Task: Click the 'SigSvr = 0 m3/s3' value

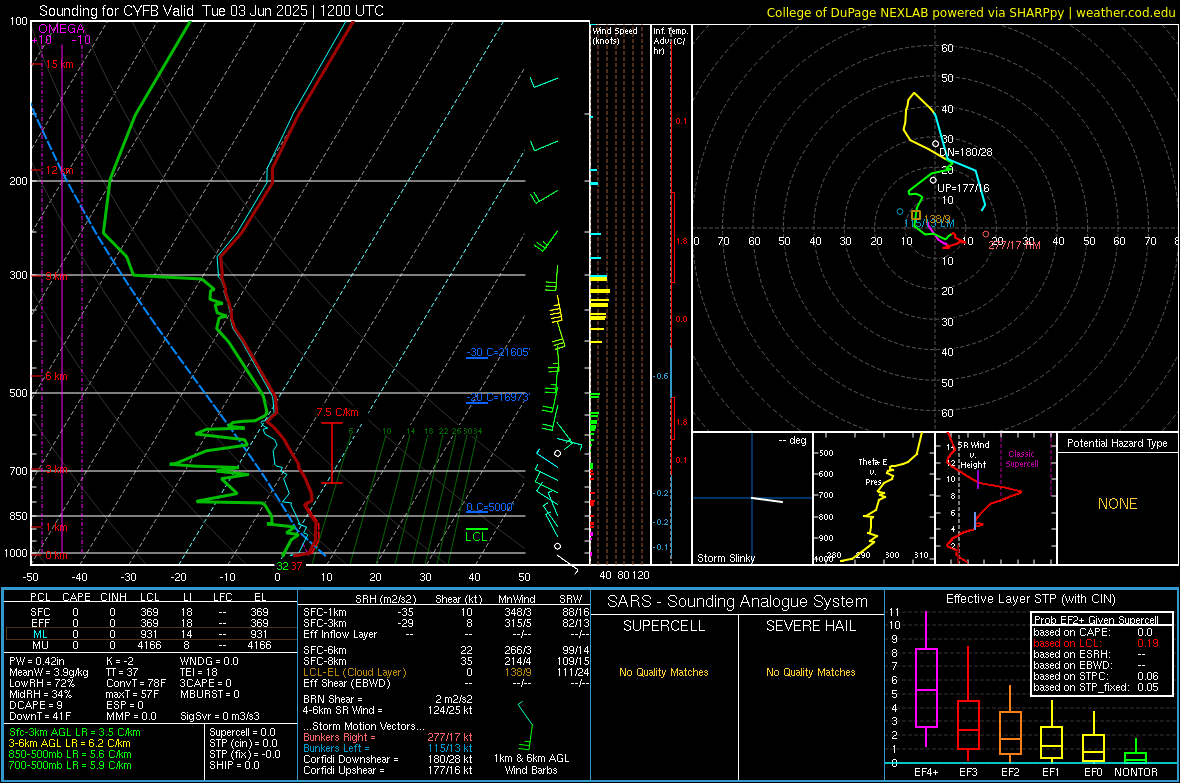Action: [220, 716]
